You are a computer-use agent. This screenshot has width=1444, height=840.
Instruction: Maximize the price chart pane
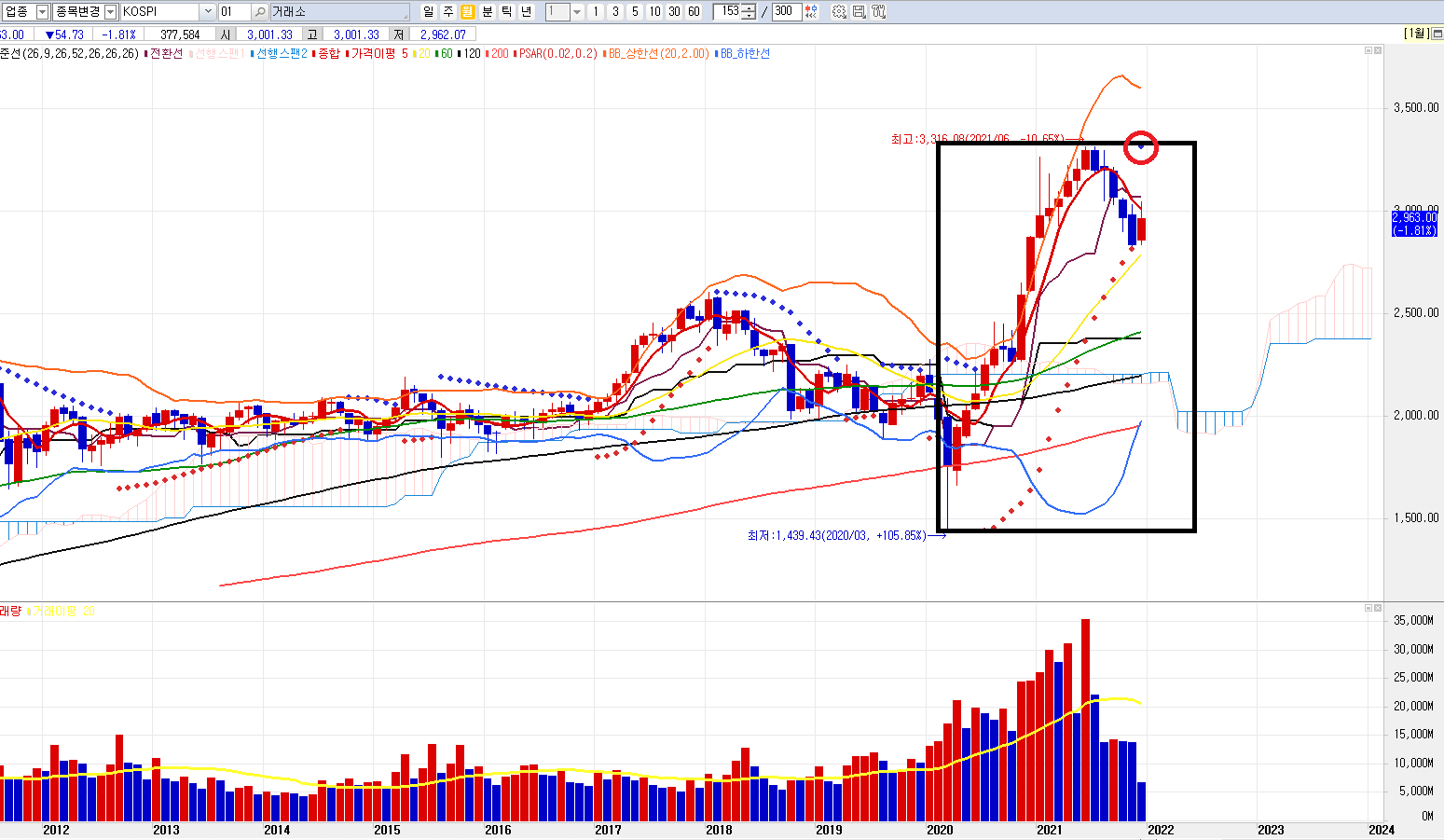(x=1368, y=51)
